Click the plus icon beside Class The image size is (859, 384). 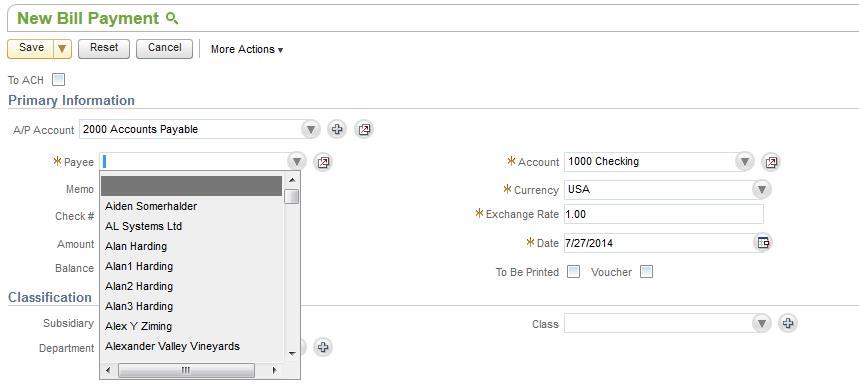click(788, 323)
